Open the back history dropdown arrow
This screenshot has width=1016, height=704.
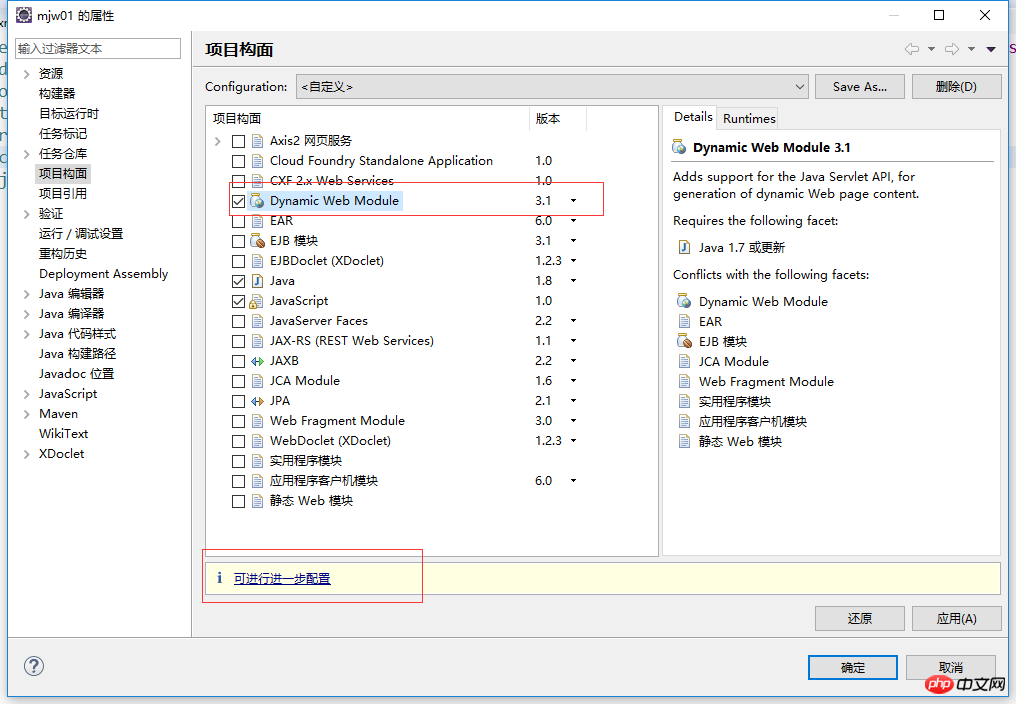[x=931, y=49]
